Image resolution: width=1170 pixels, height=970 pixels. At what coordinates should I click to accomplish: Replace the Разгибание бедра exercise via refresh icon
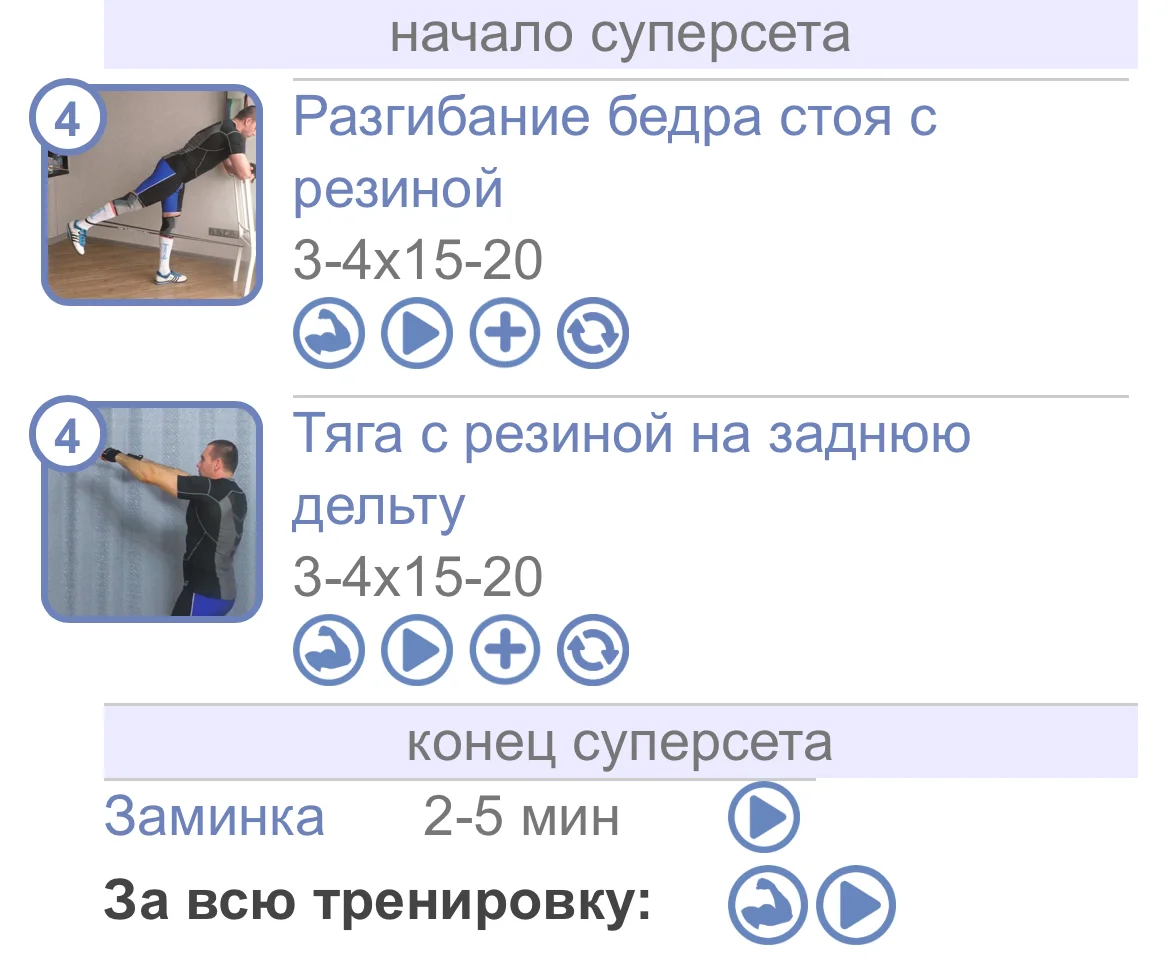click(x=593, y=333)
